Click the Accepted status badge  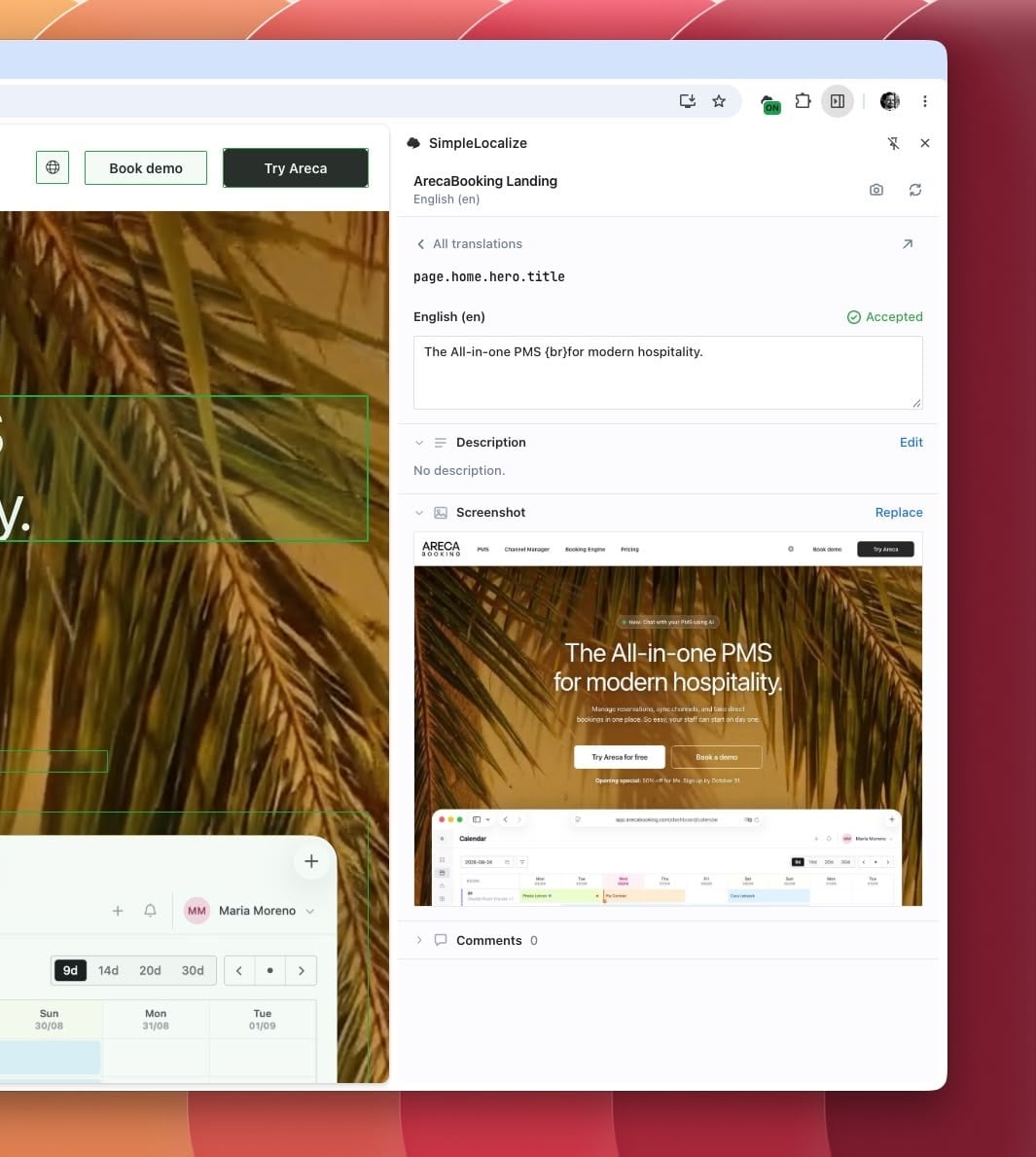(884, 316)
